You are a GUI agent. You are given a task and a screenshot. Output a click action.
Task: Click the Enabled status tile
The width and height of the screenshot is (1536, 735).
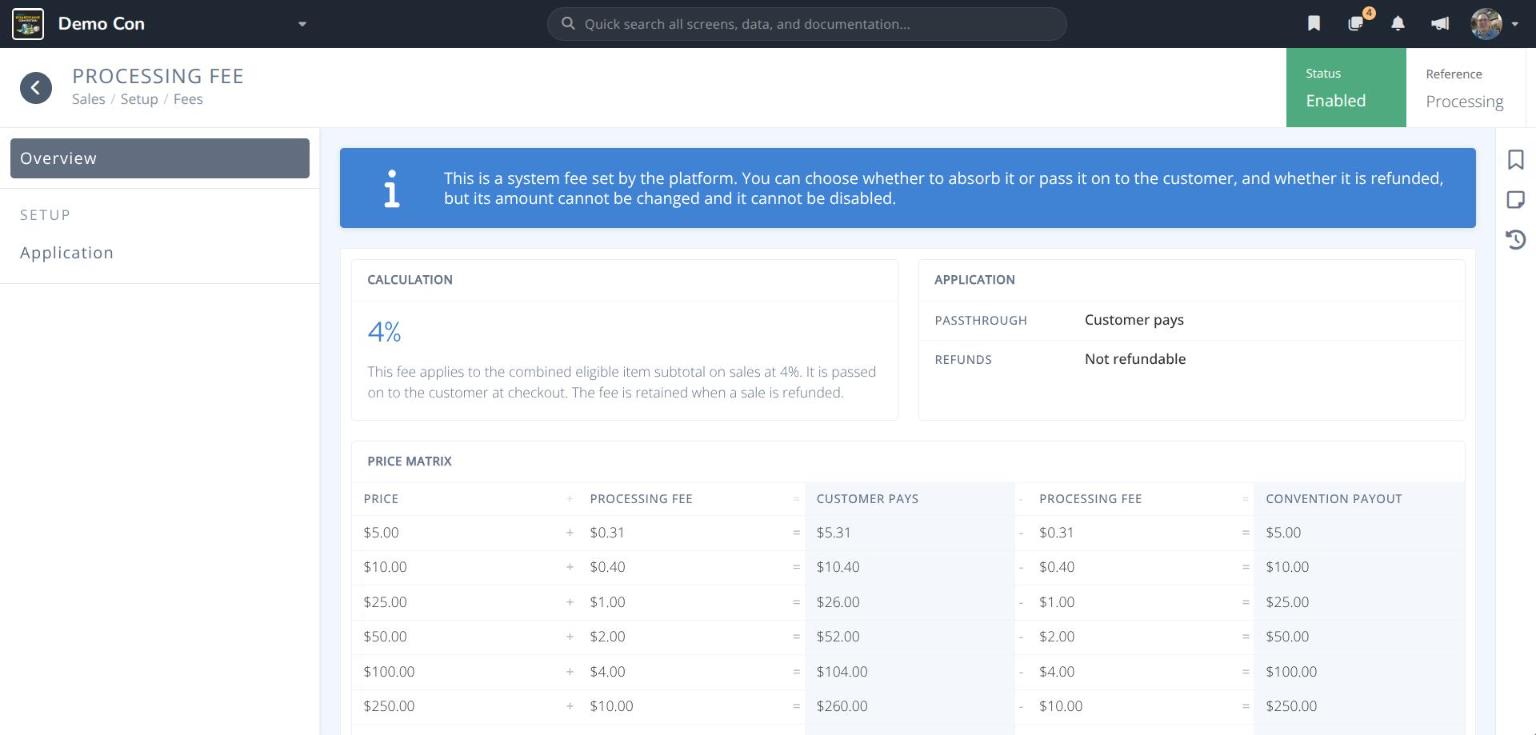point(1345,87)
